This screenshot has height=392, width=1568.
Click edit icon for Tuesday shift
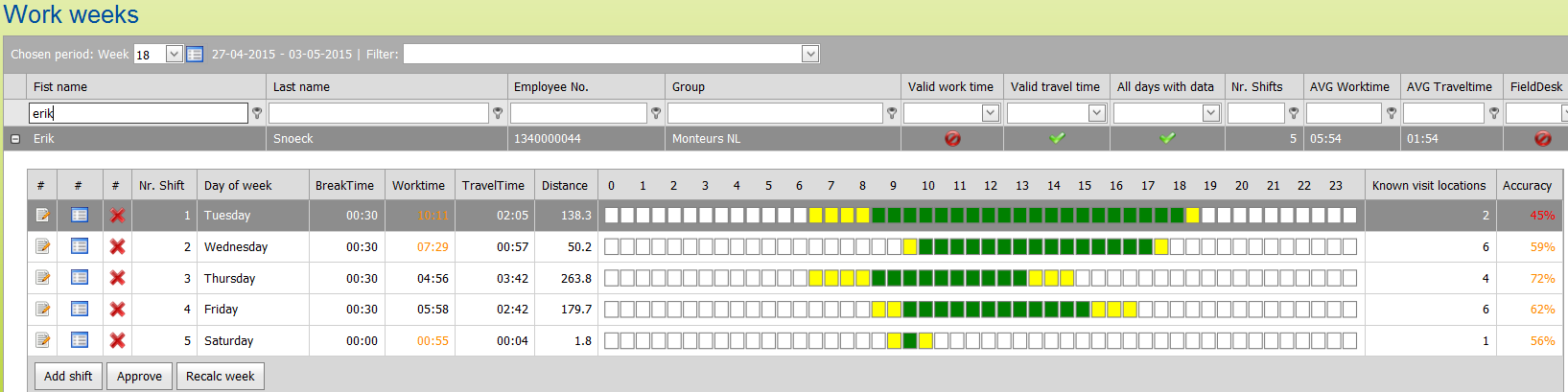(42, 216)
